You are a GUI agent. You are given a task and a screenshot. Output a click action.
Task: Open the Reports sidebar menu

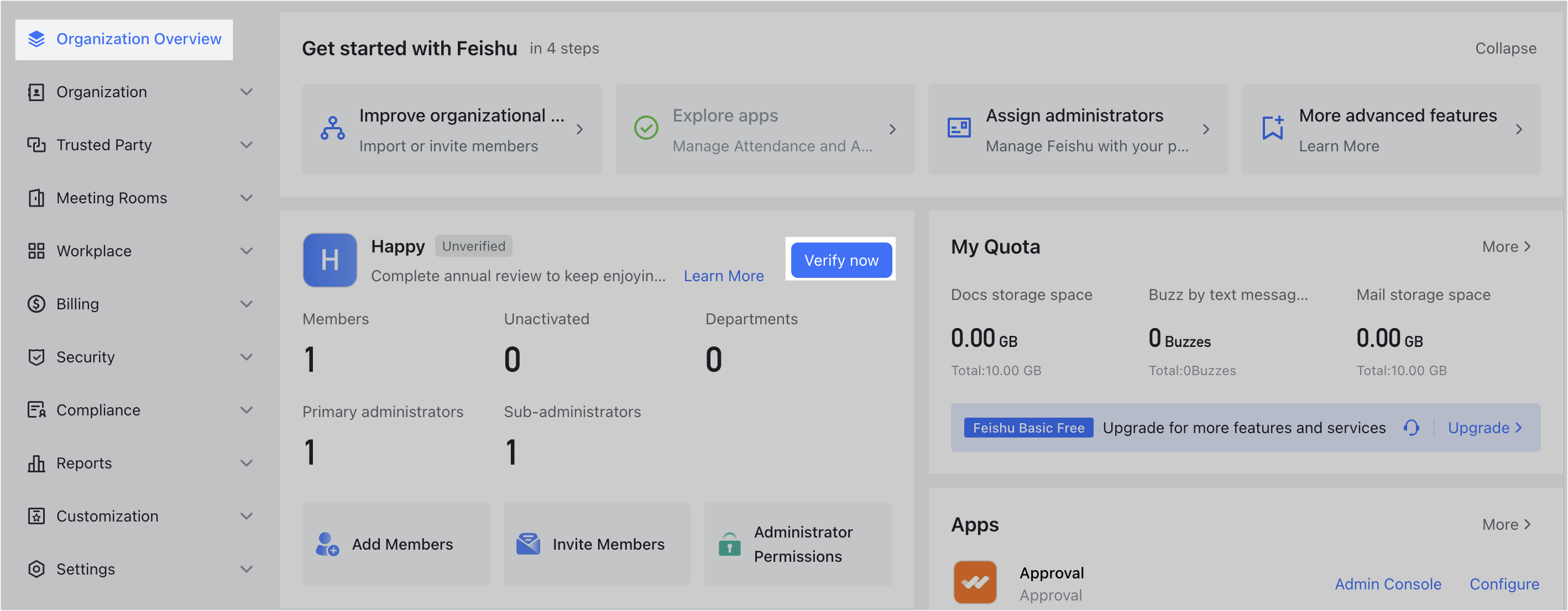pyautogui.click(x=84, y=463)
